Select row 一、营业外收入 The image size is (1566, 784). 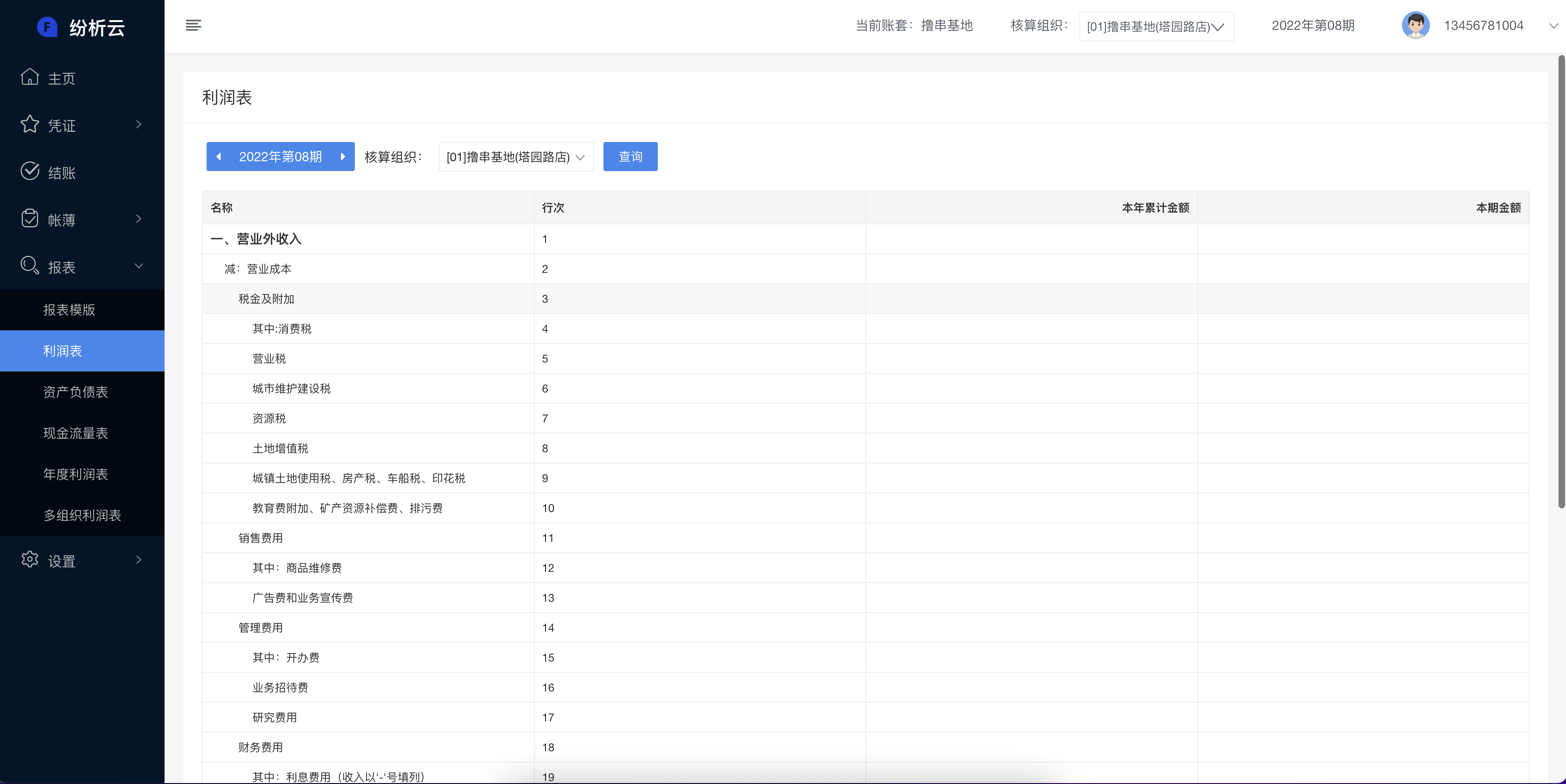click(866, 239)
